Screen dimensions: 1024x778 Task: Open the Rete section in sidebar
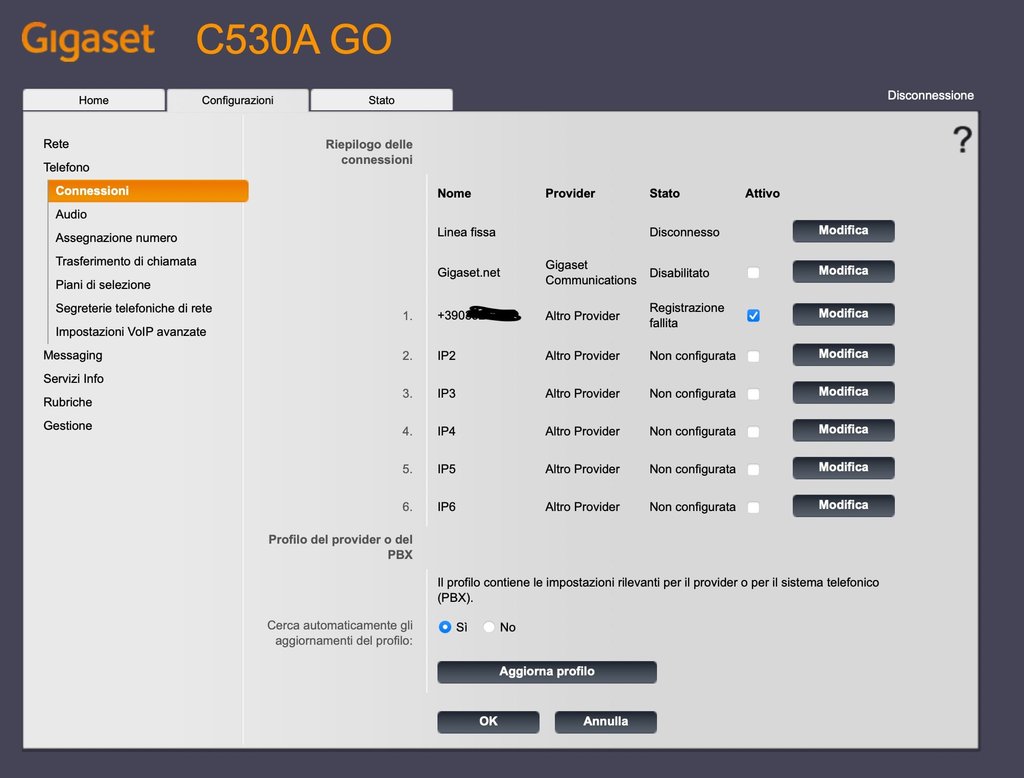56,144
